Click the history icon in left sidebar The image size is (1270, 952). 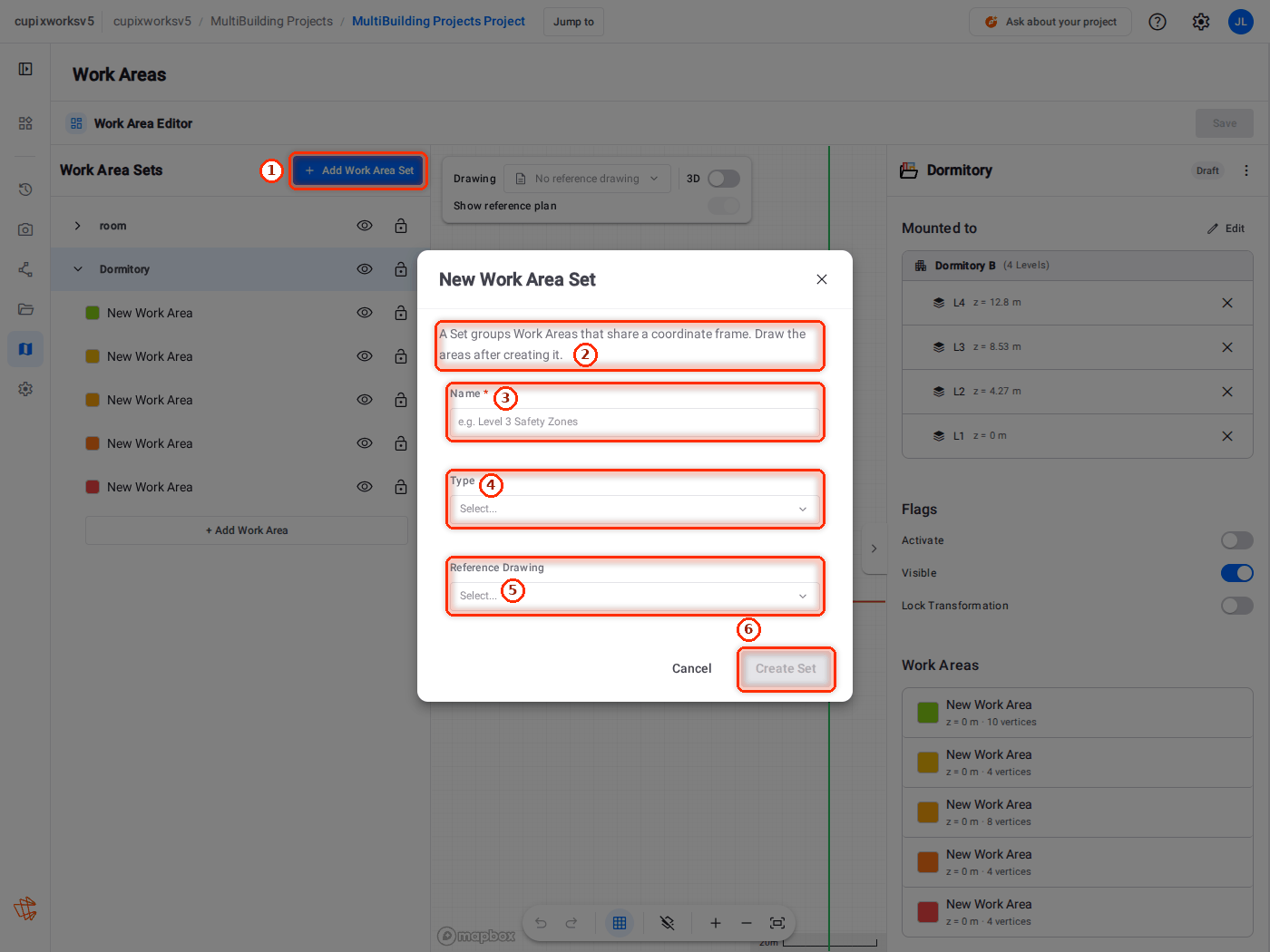pyautogui.click(x=25, y=189)
